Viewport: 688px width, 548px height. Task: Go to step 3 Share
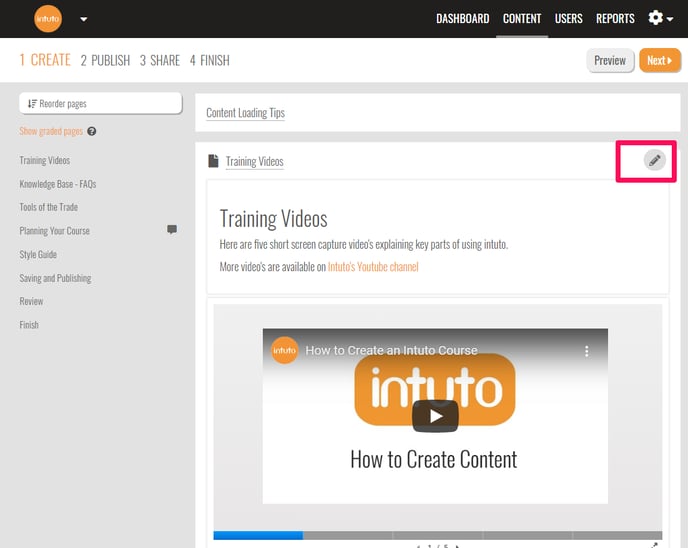click(x=160, y=60)
